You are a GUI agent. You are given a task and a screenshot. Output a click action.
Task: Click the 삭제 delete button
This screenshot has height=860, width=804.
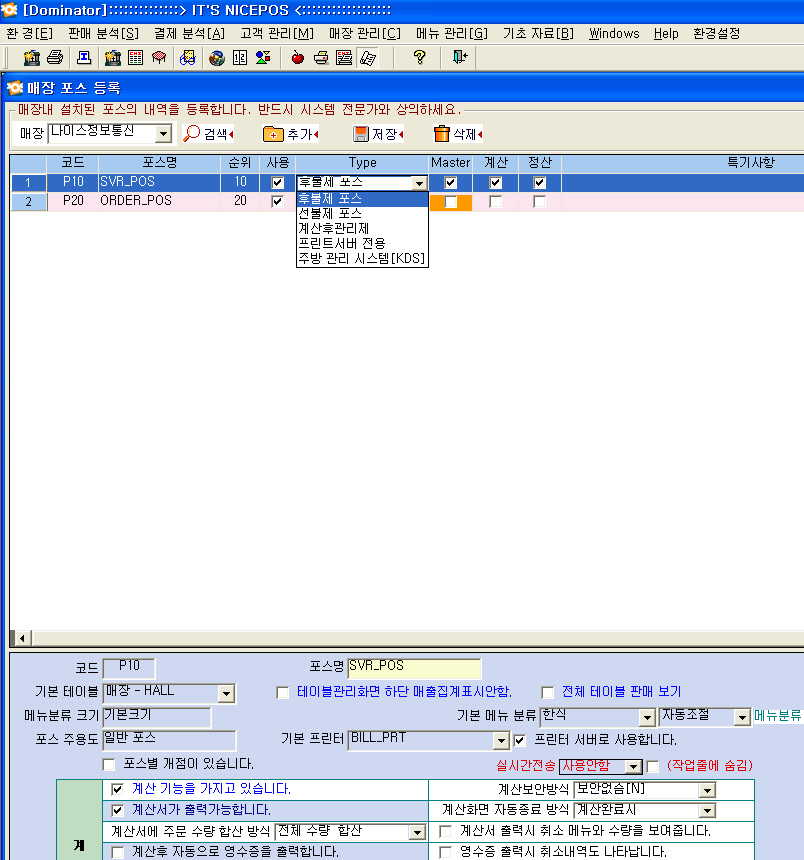coord(458,134)
